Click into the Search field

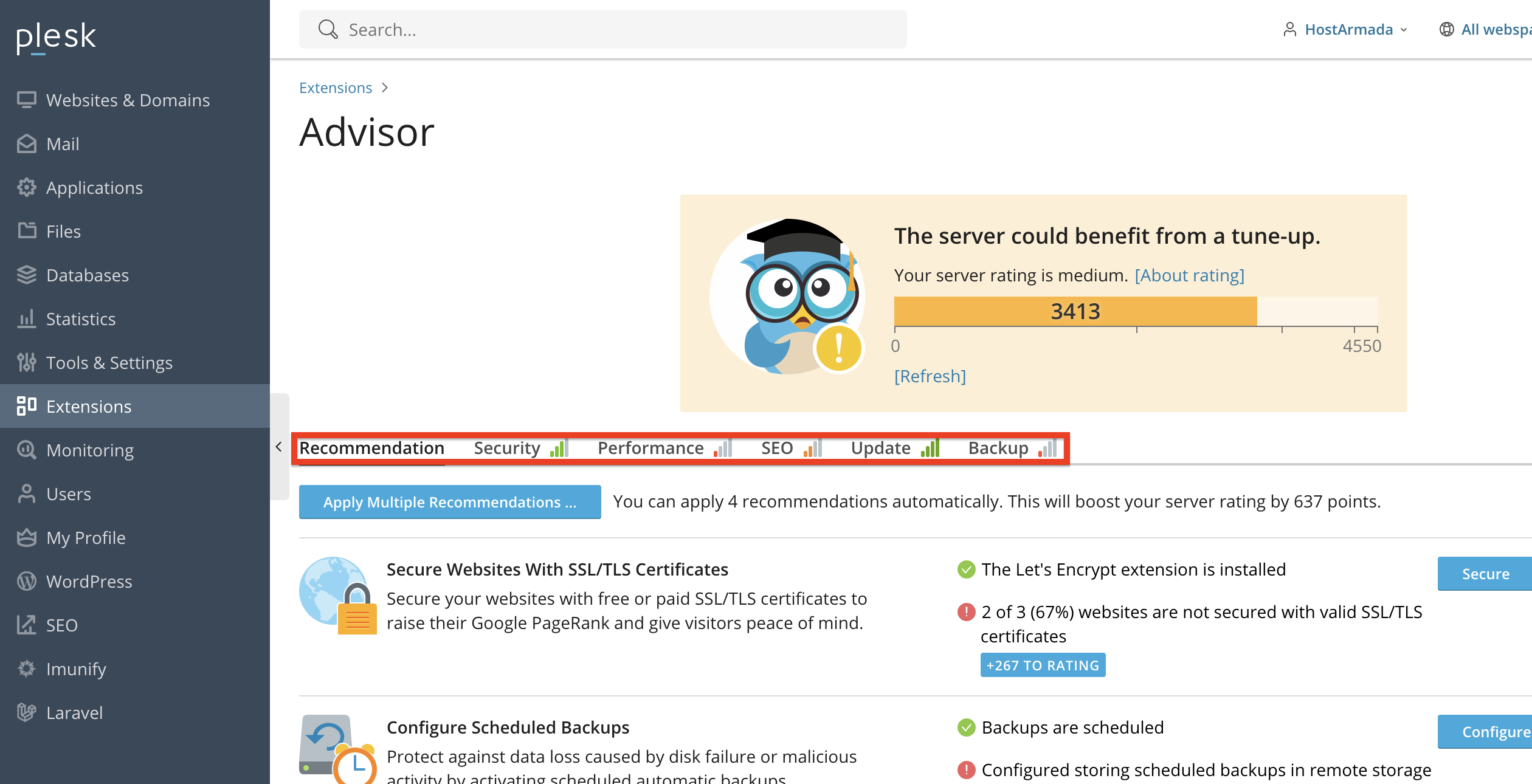603,29
